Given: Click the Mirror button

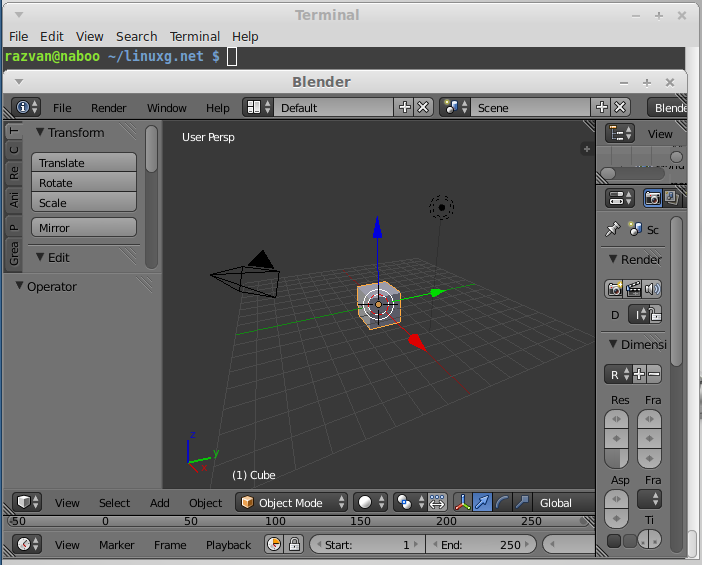Looking at the screenshot, I should tap(84, 227).
